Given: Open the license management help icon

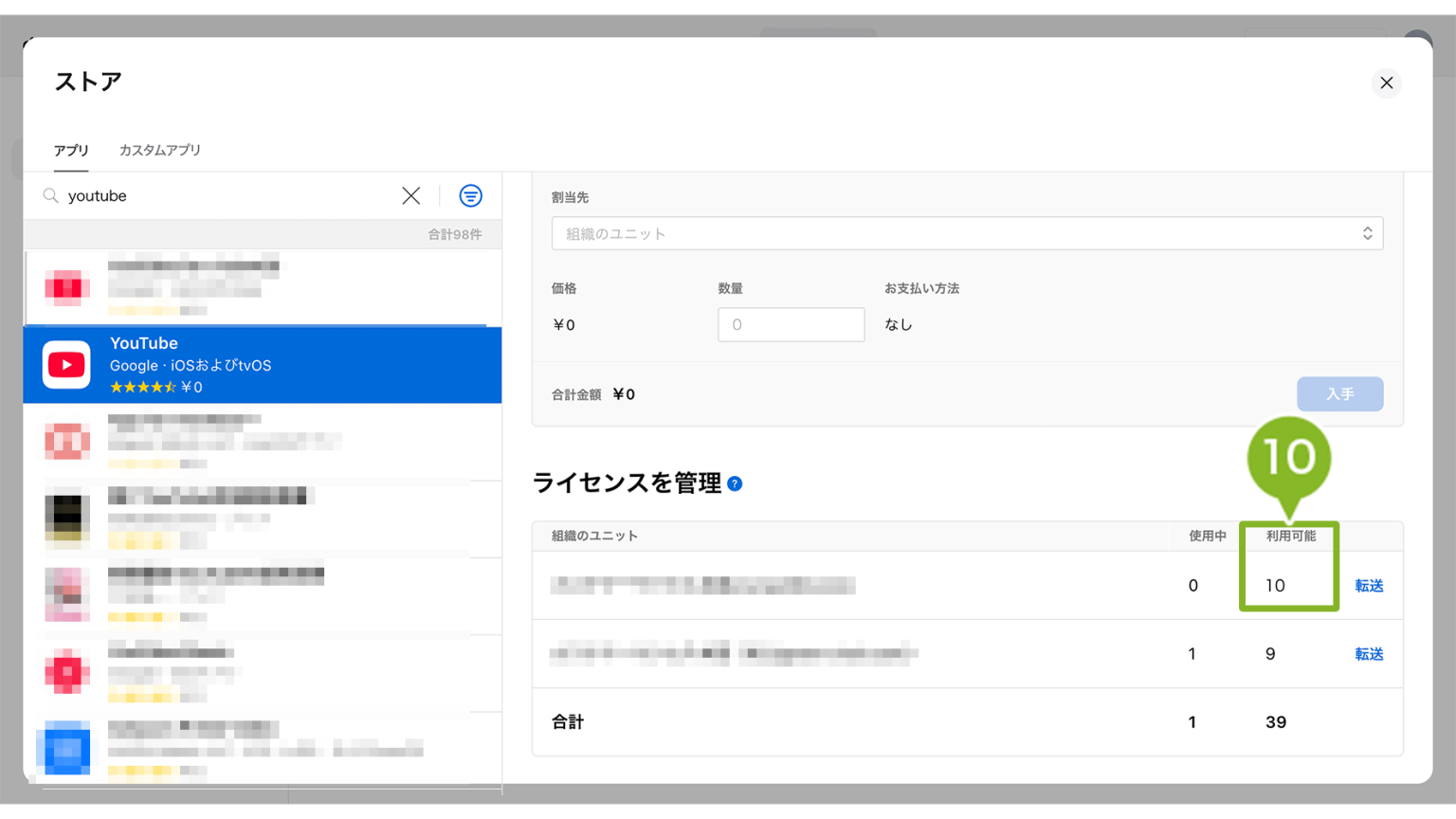Looking at the screenshot, I should point(735,484).
